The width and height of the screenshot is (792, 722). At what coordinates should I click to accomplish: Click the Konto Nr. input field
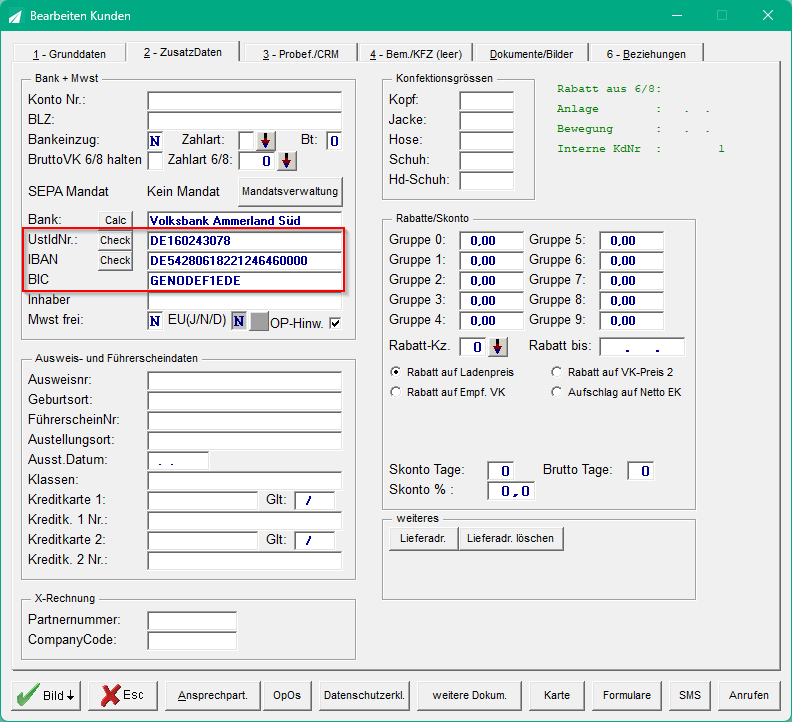(244, 101)
